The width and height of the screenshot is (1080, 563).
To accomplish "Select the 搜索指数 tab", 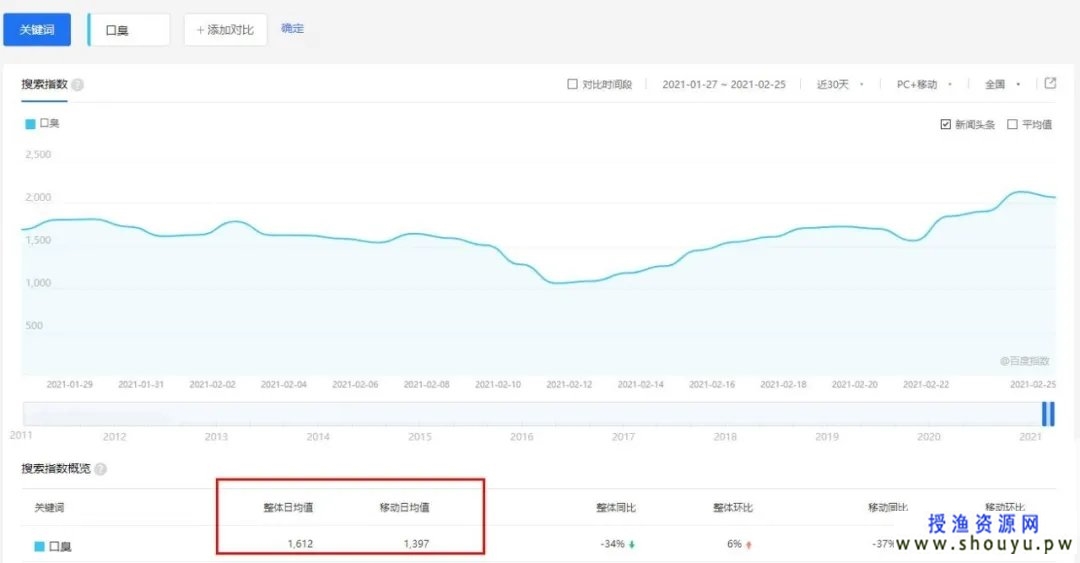I will coord(44,84).
